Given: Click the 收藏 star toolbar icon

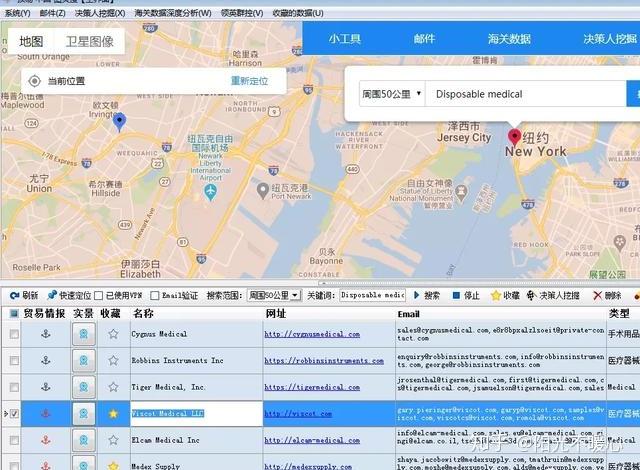Looking at the screenshot, I should point(496,295).
